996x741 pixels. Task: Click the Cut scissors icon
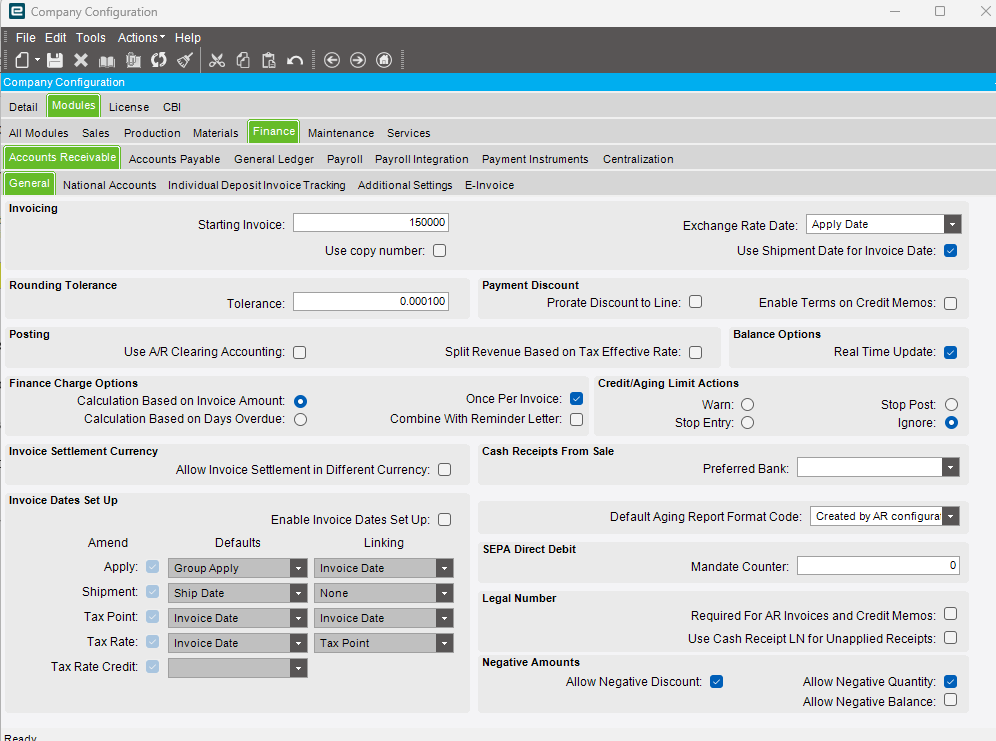(x=217, y=60)
